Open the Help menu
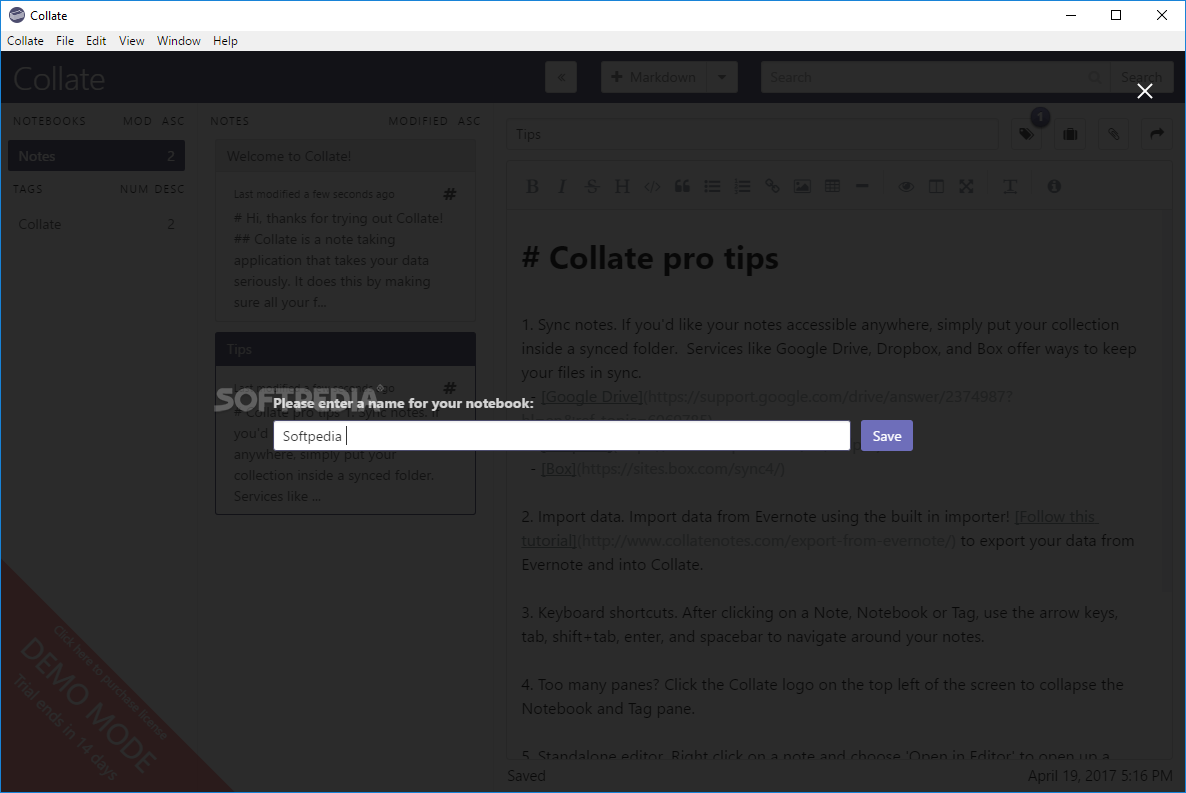This screenshot has width=1186, height=793. tap(225, 41)
